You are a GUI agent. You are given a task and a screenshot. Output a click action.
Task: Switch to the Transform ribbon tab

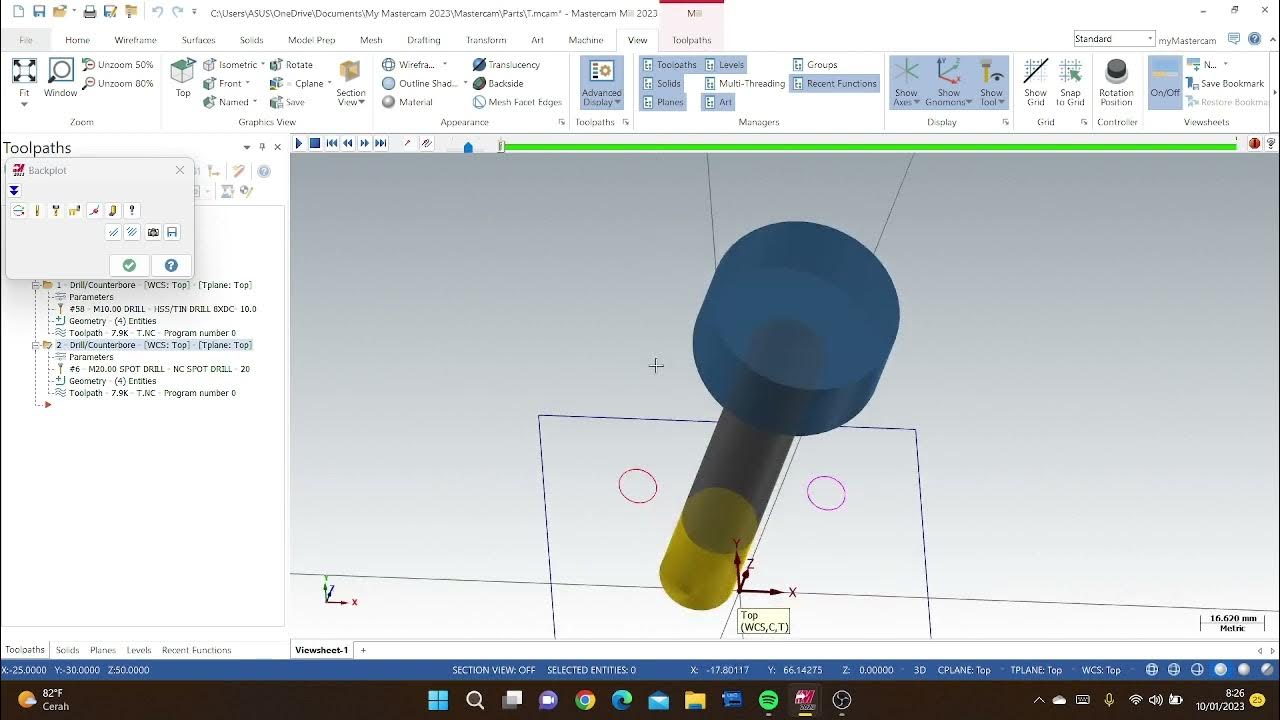point(486,40)
